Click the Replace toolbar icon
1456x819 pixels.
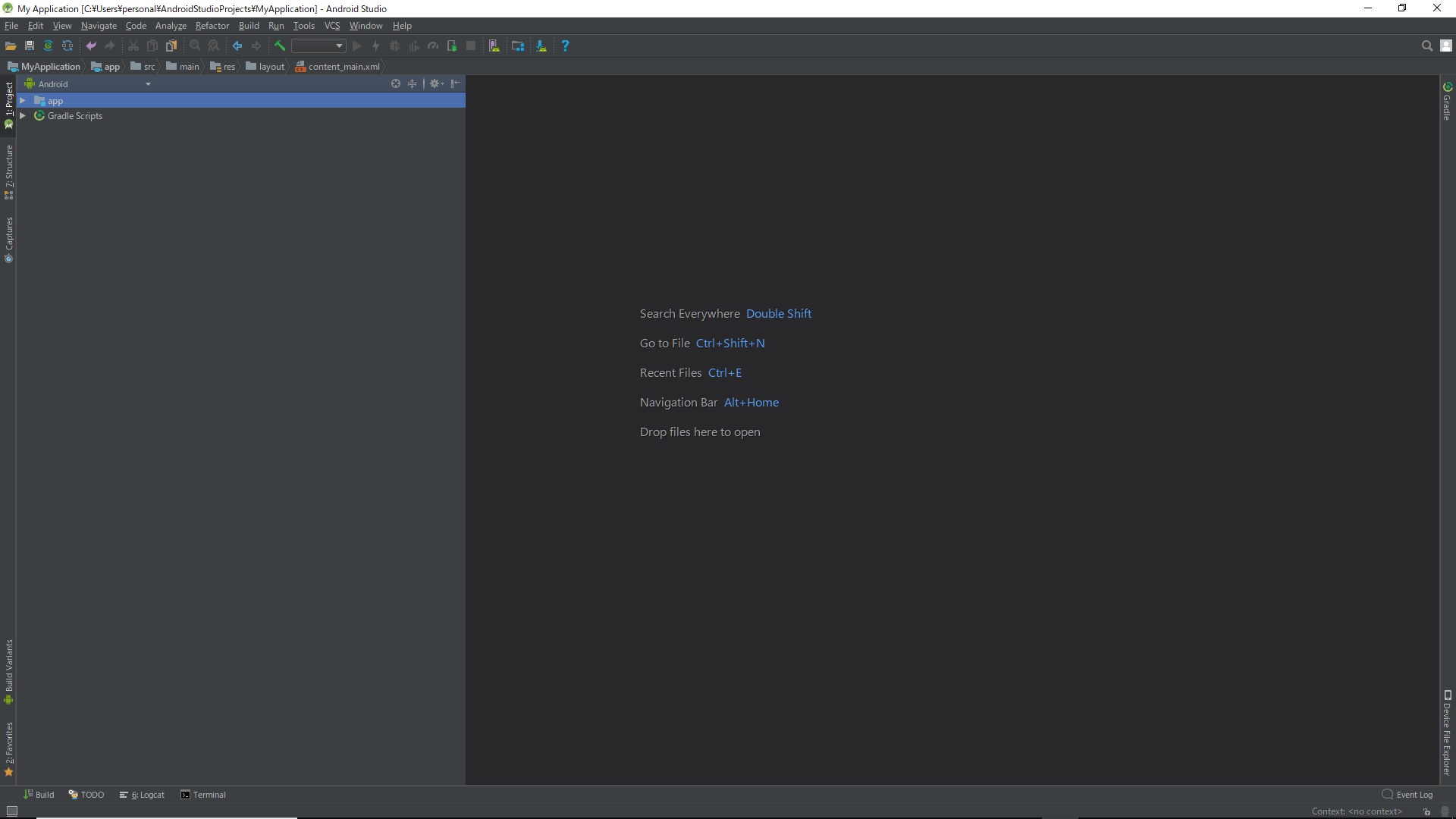pyautogui.click(x=214, y=46)
